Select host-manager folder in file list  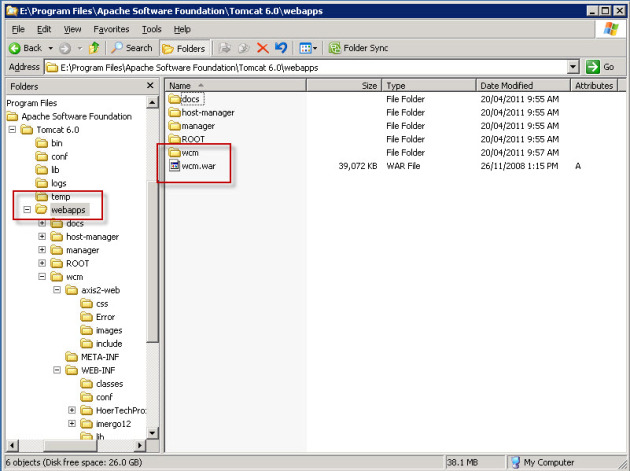[202, 113]
